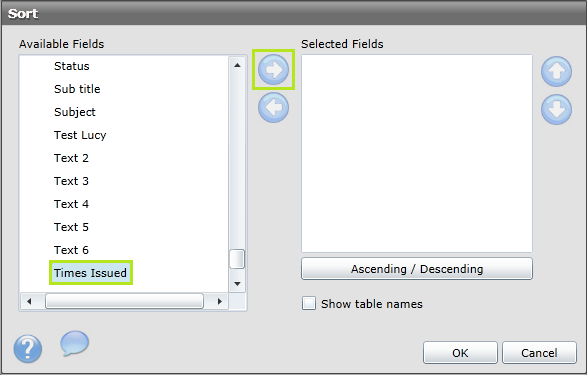The height and width of the screenshot is (375, 588).
Task: Click the list's scroll up arrow
Action: coord(237,65)
